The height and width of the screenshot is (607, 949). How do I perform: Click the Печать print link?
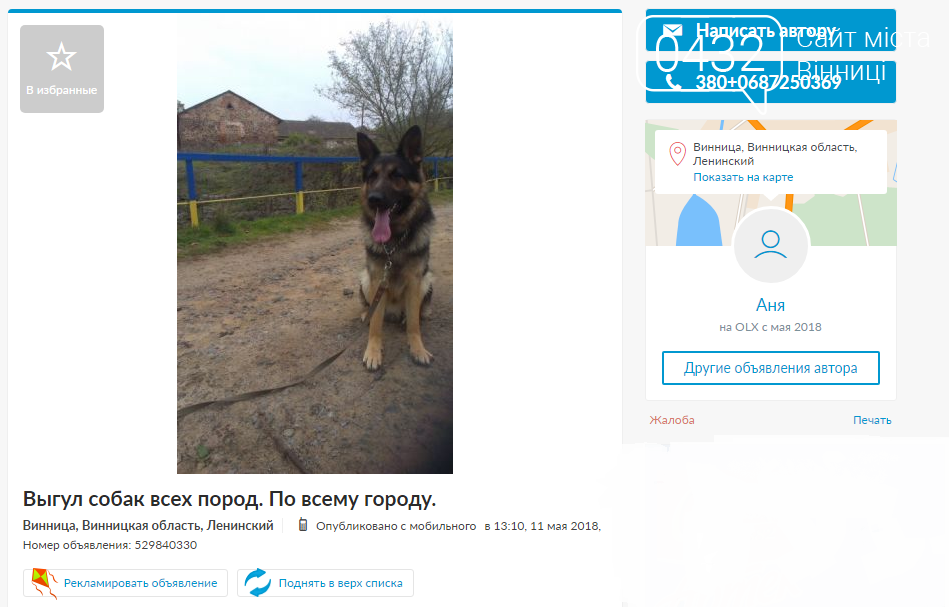click(x=872, y=420)
